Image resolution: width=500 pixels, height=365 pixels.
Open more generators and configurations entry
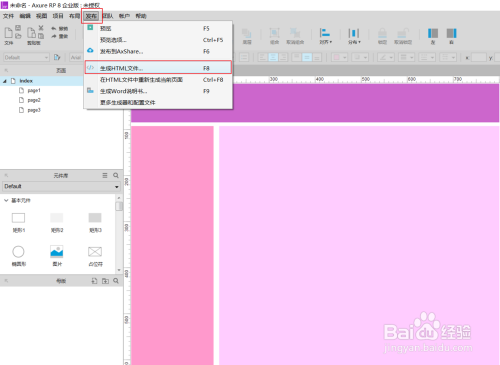(x=158, y=102)
